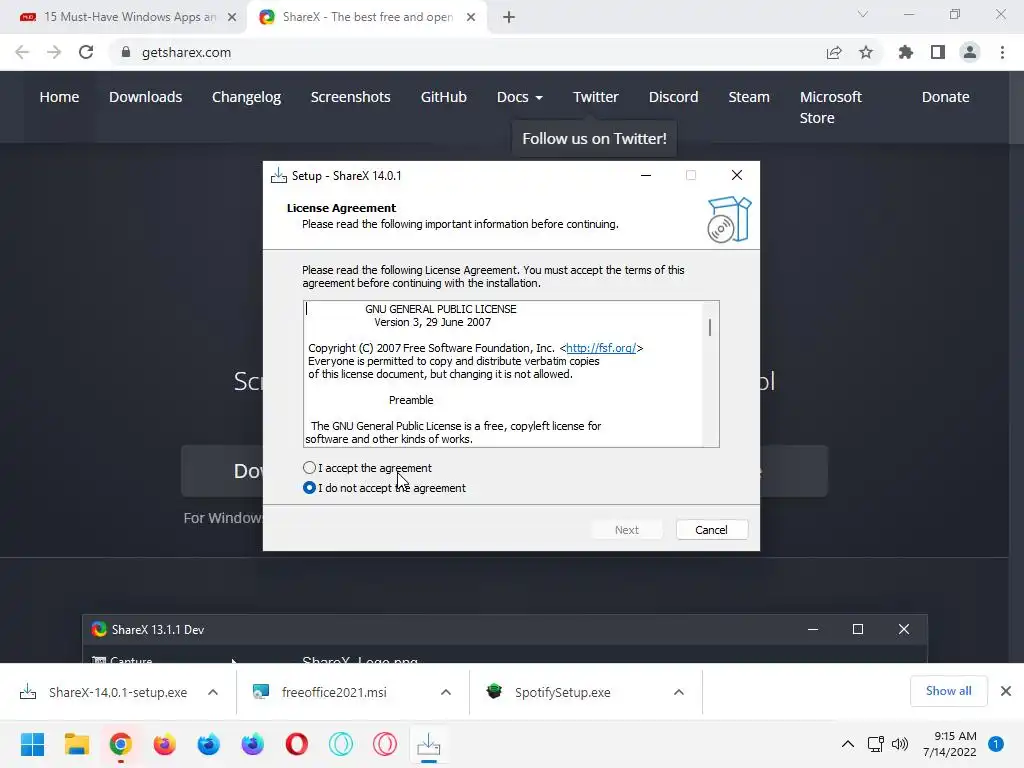Maximize the ShareX 13.1.1 Dev screenshot window
The image size is (1024, 768).
point(857,629)
